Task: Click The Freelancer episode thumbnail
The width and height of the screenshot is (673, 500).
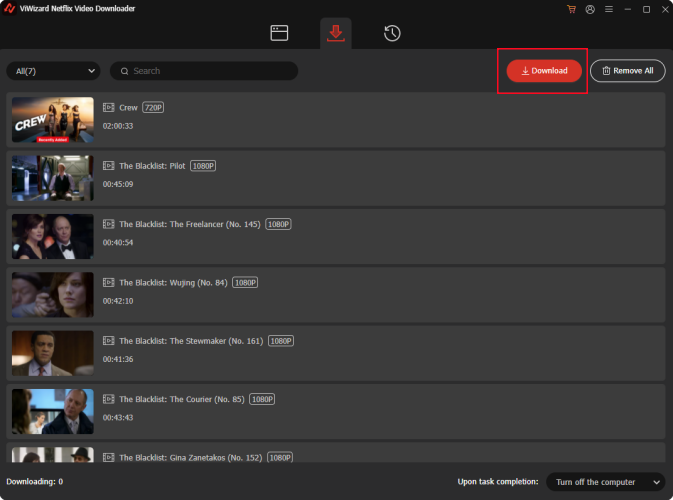Action: coord(53,236)
